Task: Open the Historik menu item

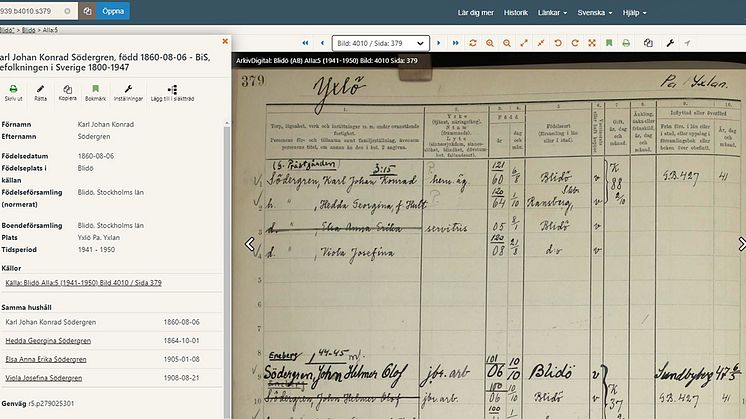Action: tap(515, 13)
